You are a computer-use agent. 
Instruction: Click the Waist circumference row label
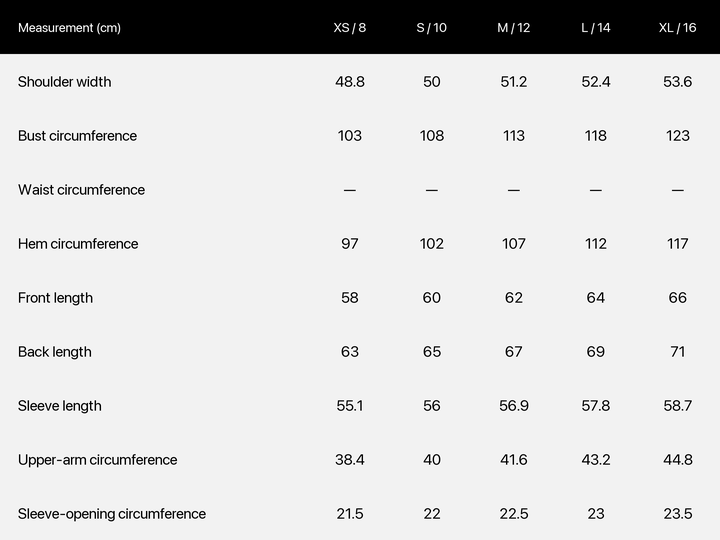81,190
